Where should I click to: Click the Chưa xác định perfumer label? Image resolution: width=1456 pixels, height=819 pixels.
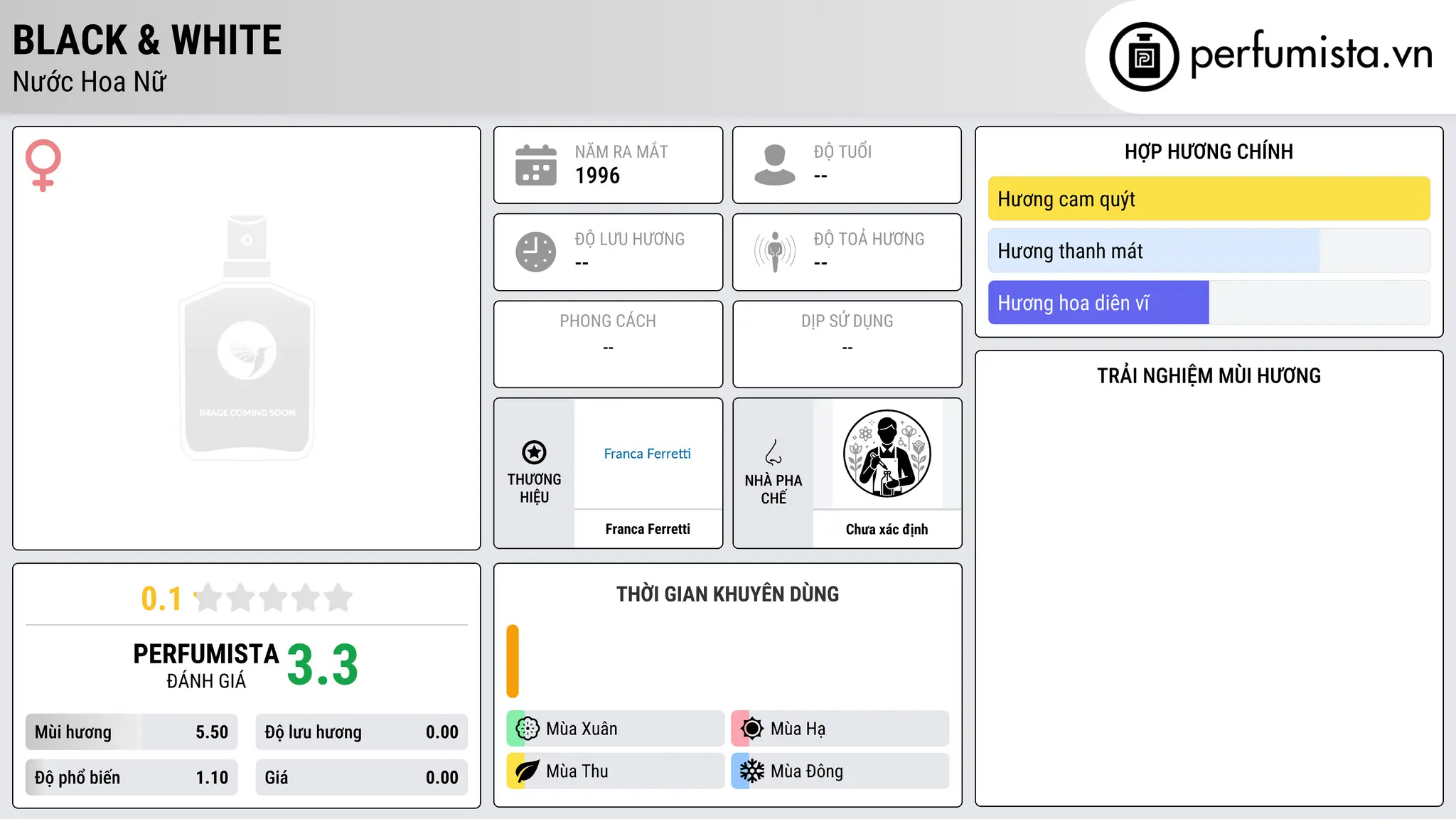(x=887, y=529)
